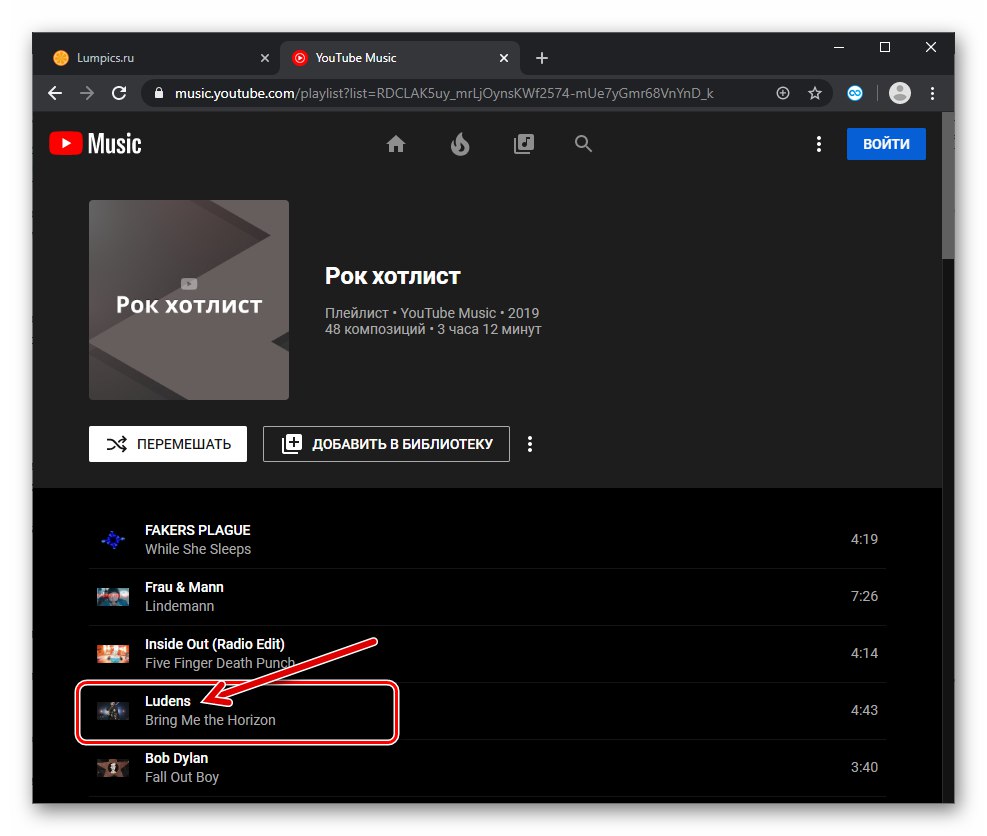Click the ПЕРЕМЕШАТЬ shuffle button
987x836 pixels.
[167, 444]
